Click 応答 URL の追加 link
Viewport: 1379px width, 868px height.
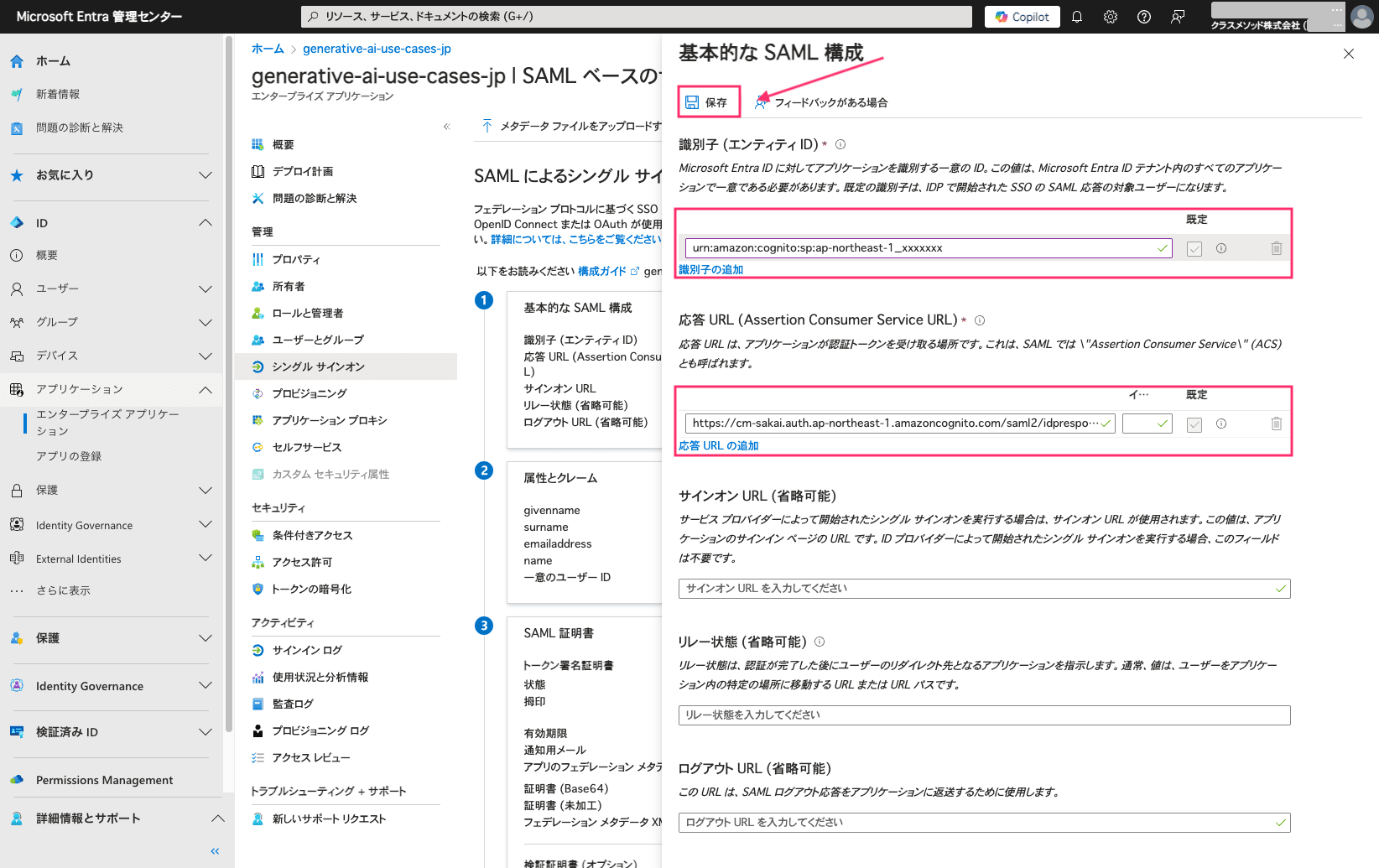718,446
